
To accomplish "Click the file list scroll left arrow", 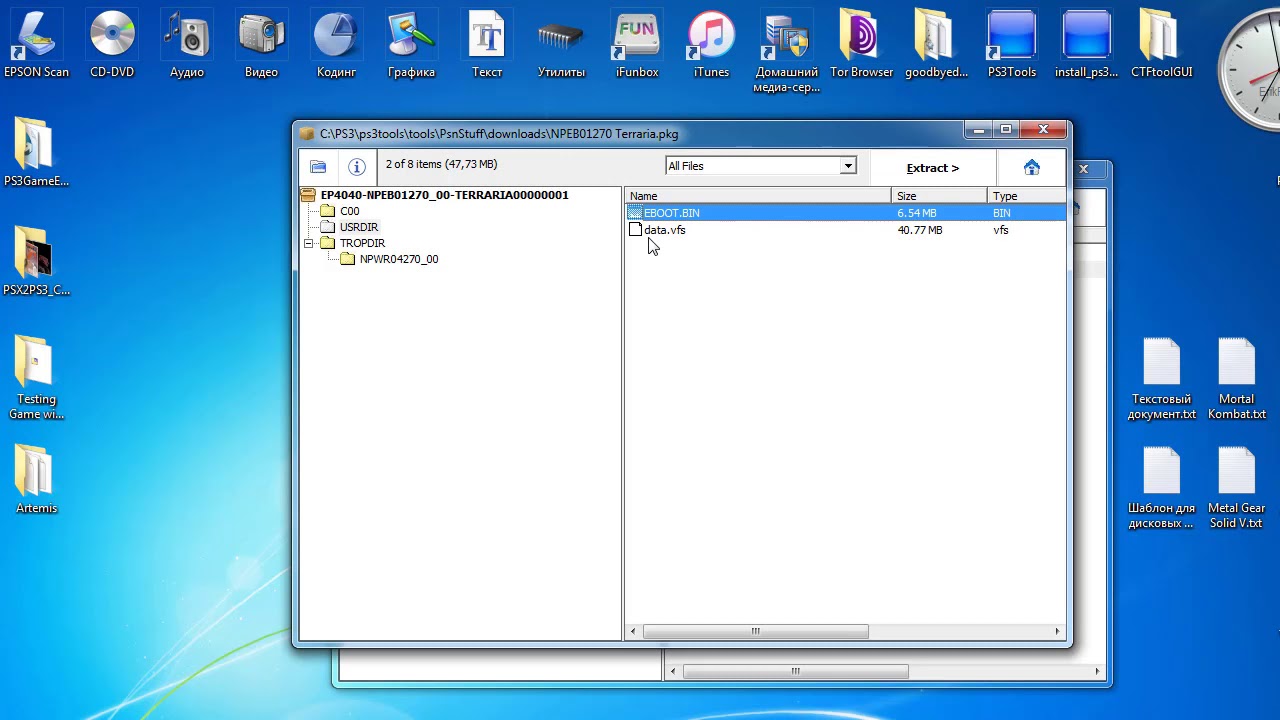I will point(633,631).
